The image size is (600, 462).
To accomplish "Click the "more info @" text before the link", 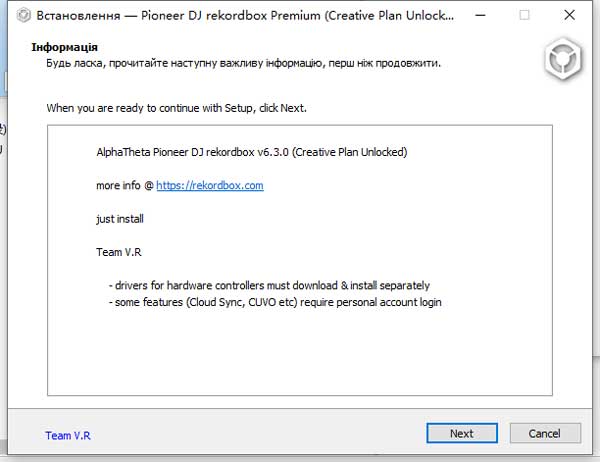I will 125,185.
